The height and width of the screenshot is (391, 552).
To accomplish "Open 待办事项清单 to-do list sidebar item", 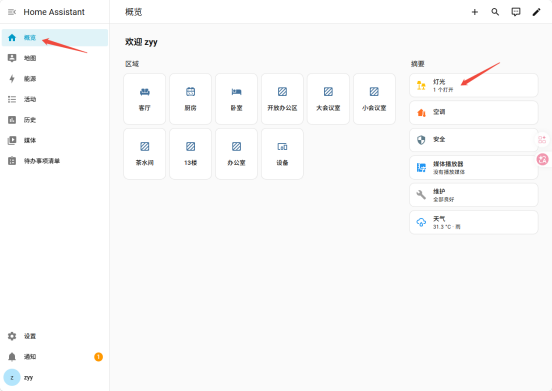I will pyautogui.click(x=55, y=161).
